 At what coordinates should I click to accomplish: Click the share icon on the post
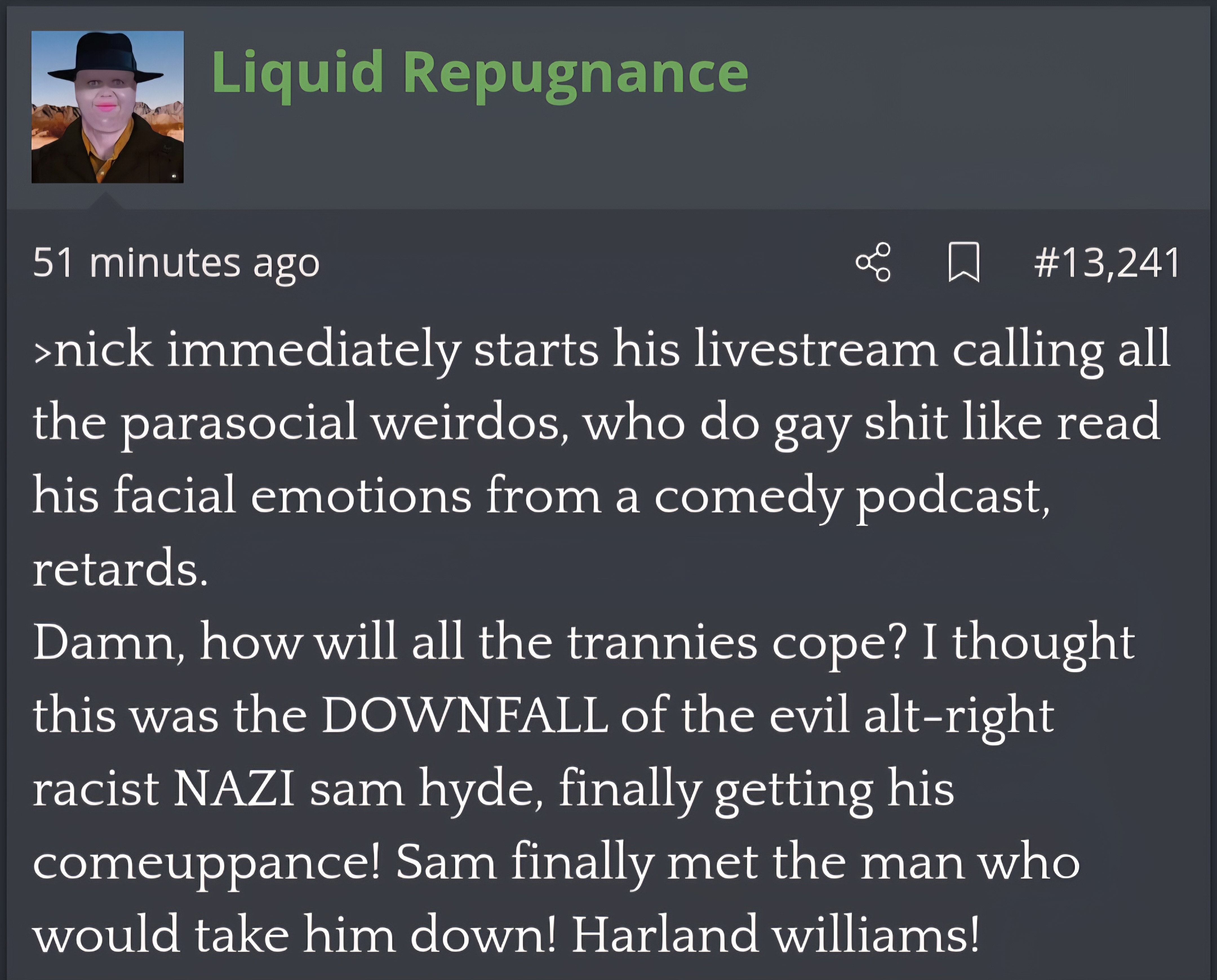coord(873,262)
